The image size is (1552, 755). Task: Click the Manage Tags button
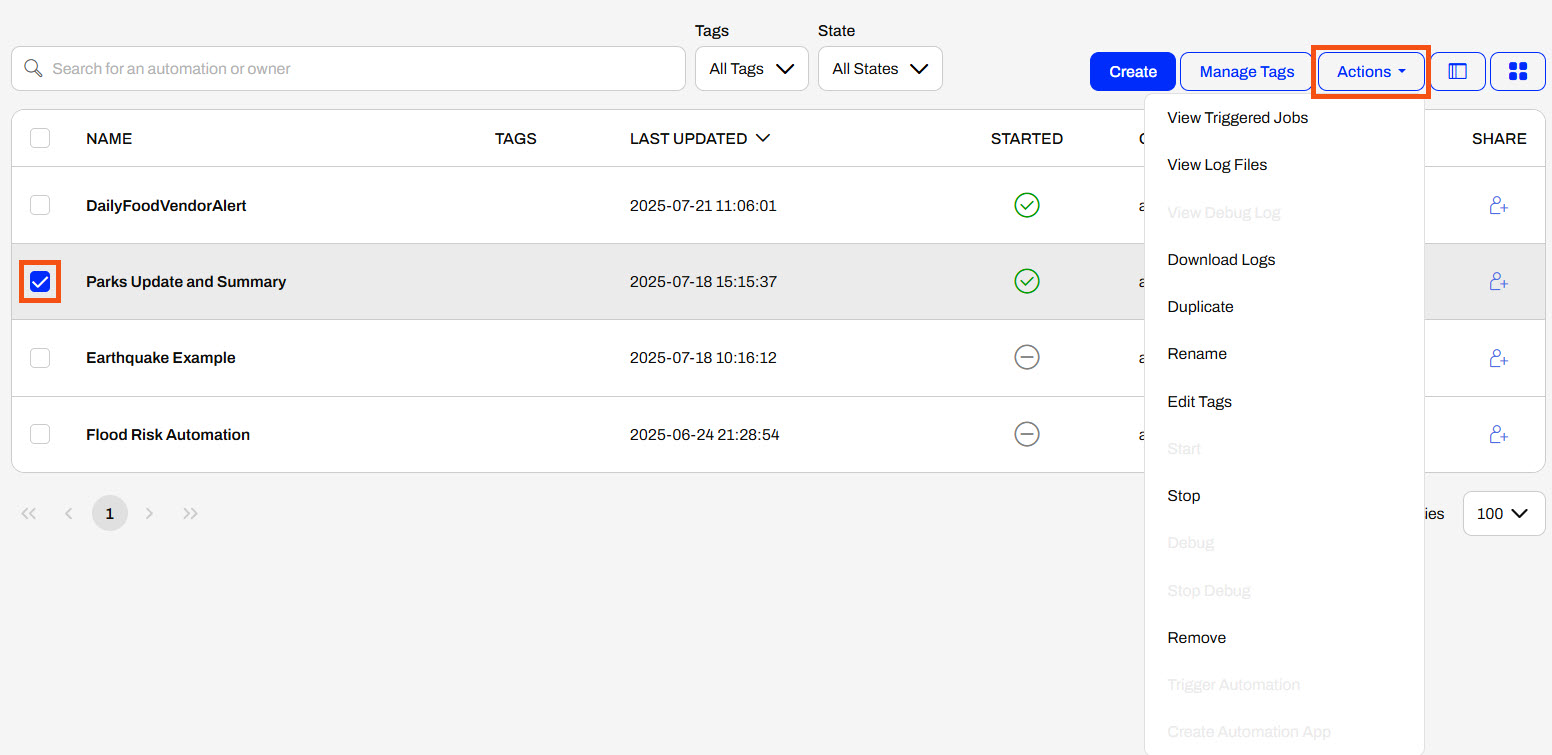pos(1246,71)
